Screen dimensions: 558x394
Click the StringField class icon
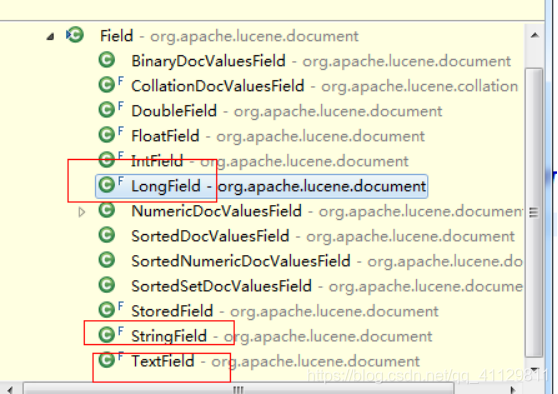107,335
